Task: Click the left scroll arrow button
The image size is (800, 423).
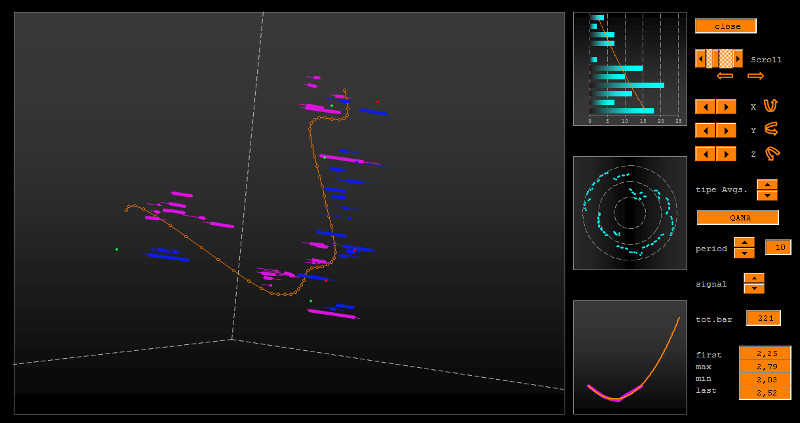Action: click(700, 59)
